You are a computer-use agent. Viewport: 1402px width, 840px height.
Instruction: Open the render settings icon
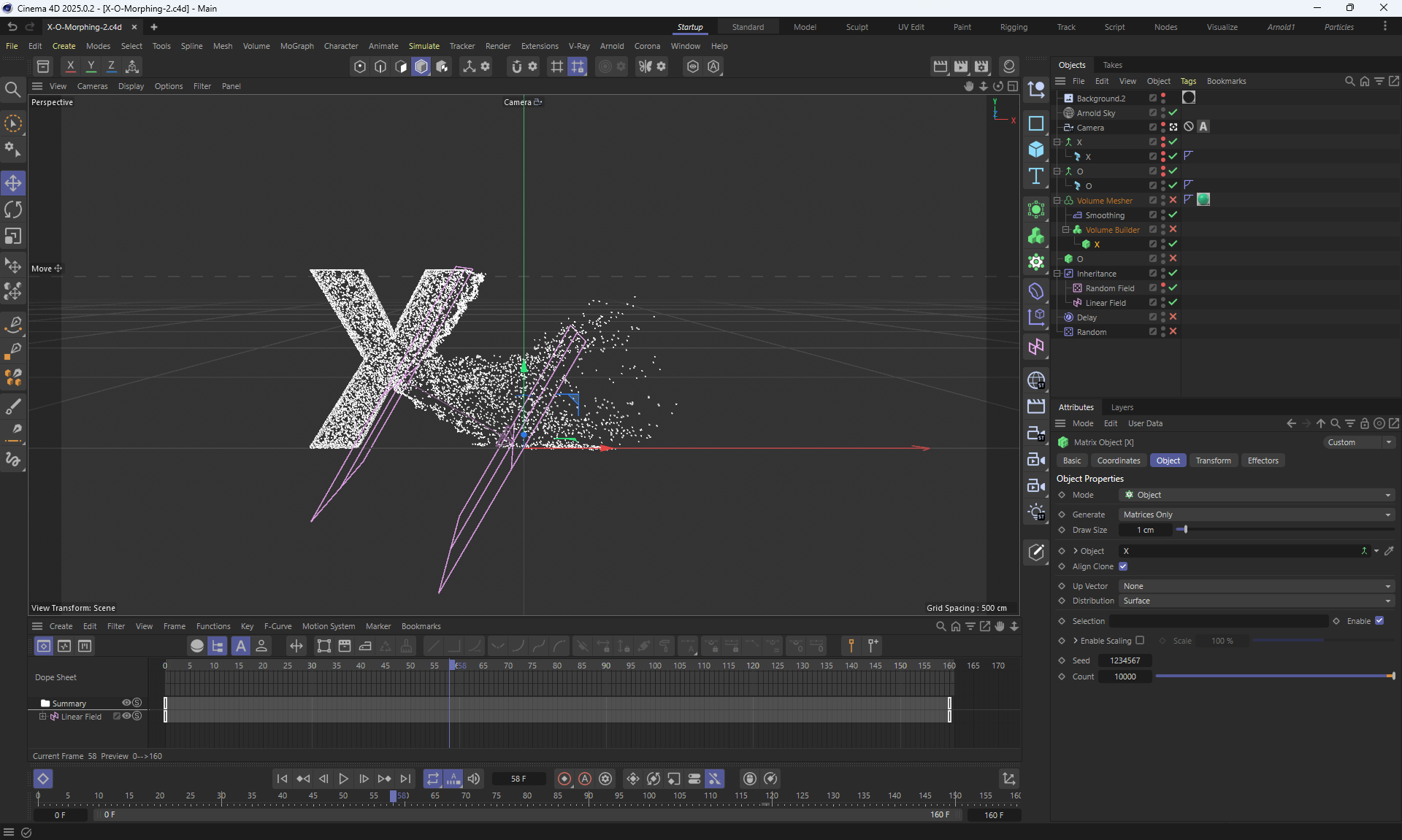(x=981, y=66)
